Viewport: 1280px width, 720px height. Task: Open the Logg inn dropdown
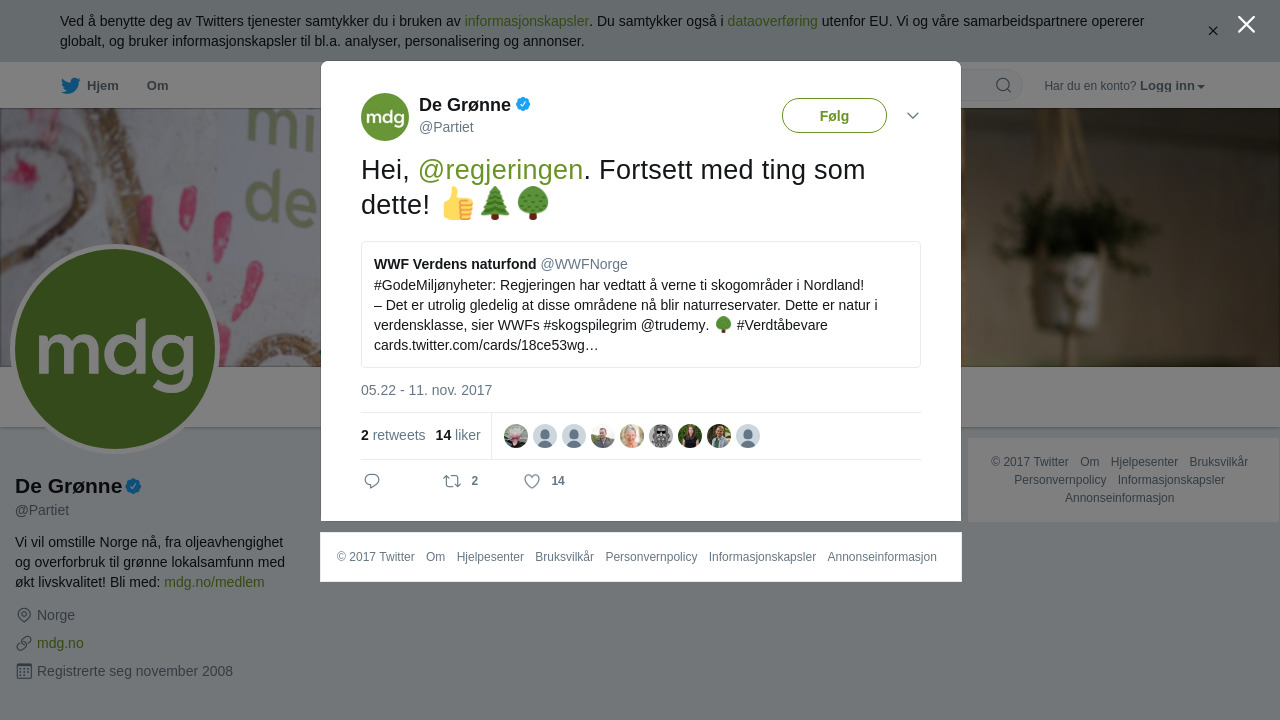pos(1172,86)
